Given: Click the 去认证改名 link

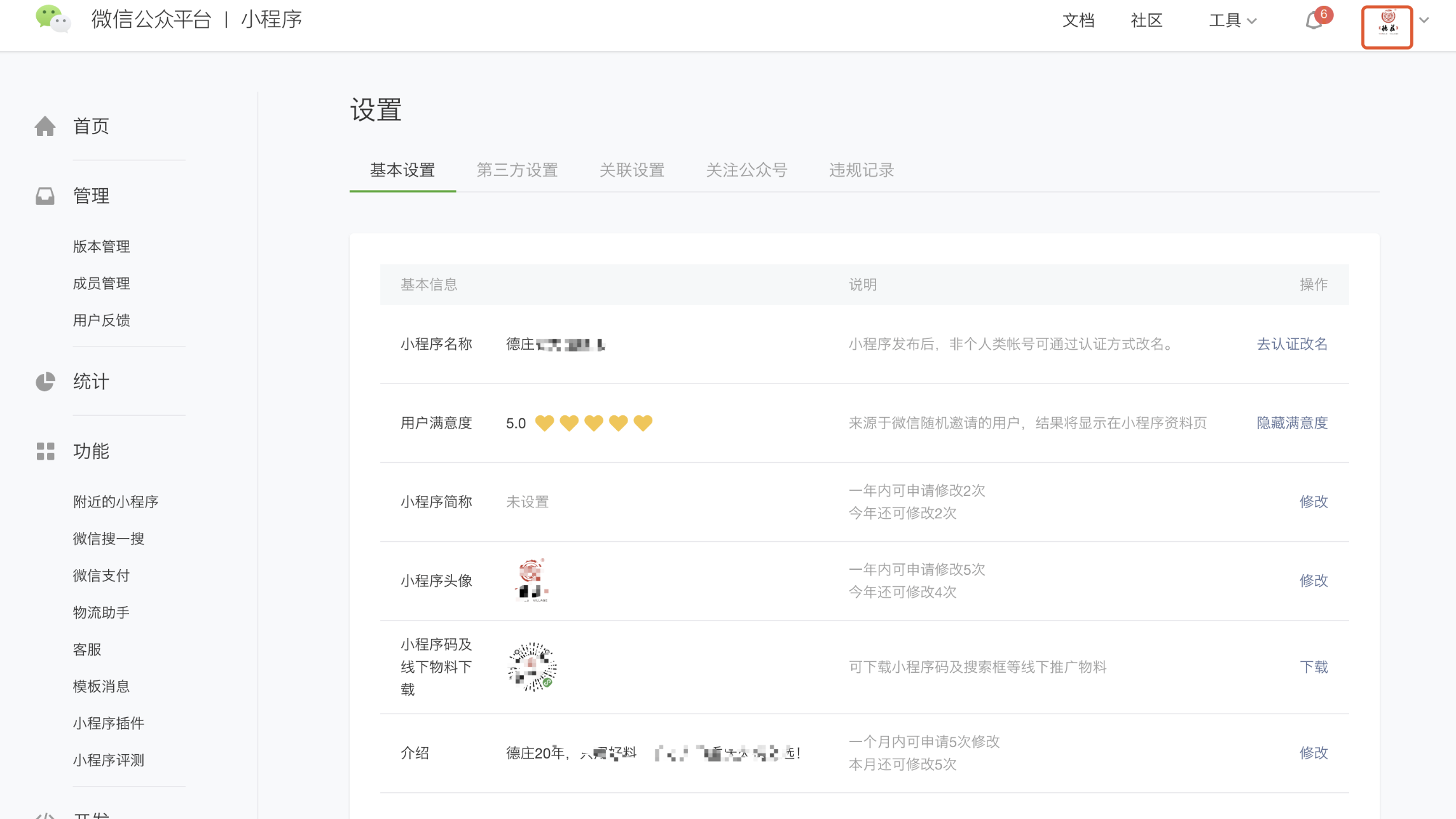Looking at the screenshot, I should (1291, 344).
